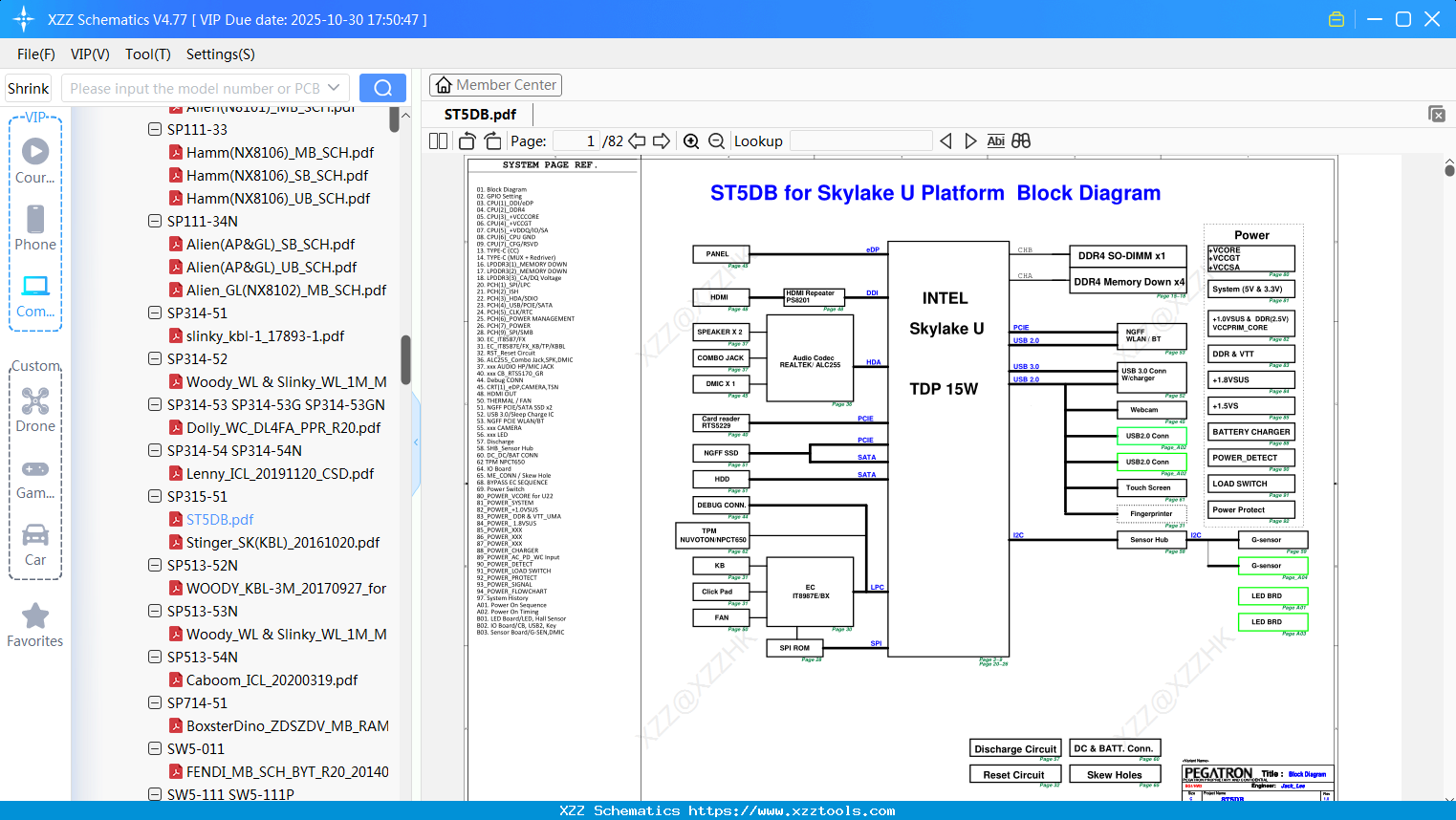Zoom in on the schematic
This screenshot has width=1456, height=820.
[x=691, y=141]
